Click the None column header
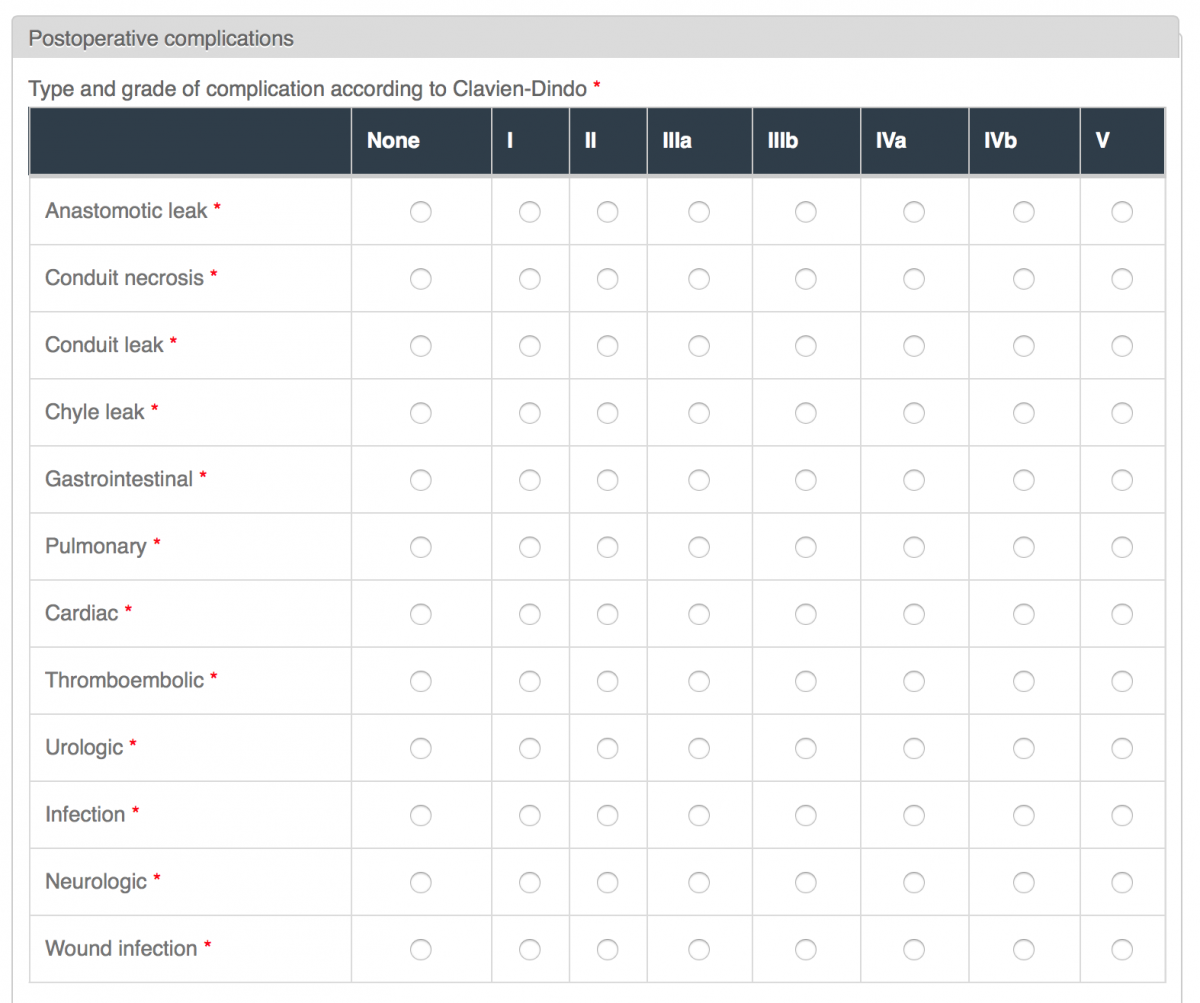 point(393,141)
